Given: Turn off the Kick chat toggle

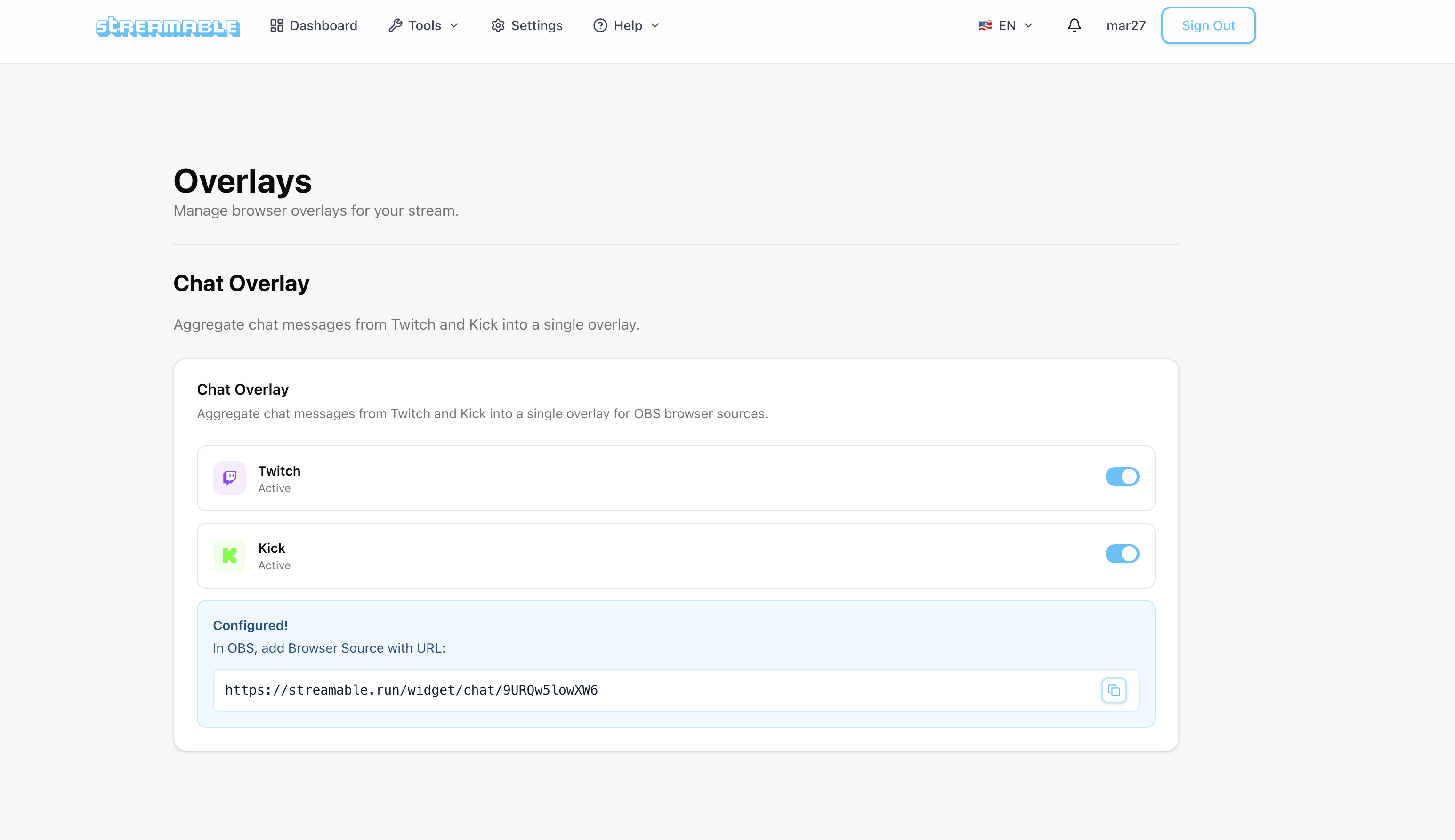Looking at the screenshot, I should point(1122,554).
